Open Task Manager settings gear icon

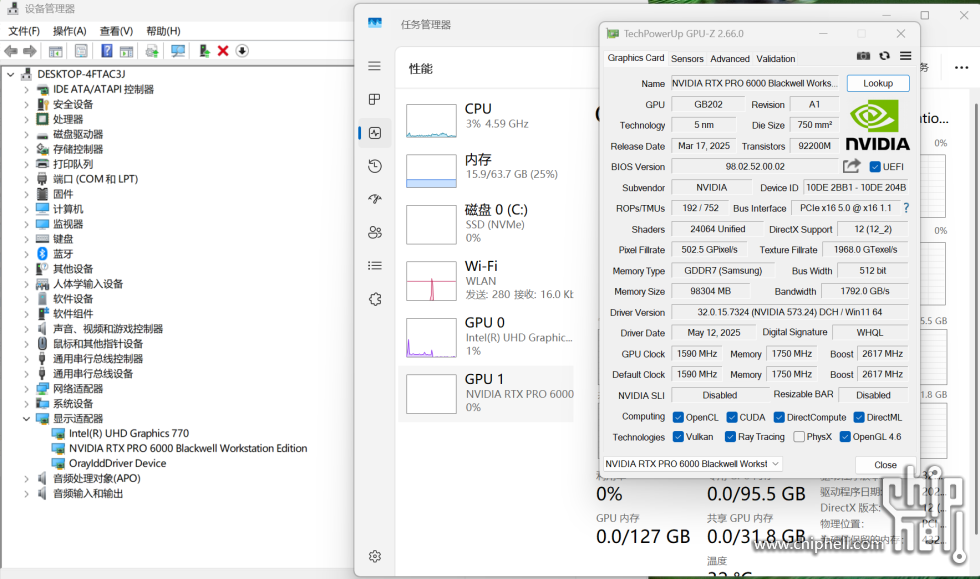click(374, 556)
